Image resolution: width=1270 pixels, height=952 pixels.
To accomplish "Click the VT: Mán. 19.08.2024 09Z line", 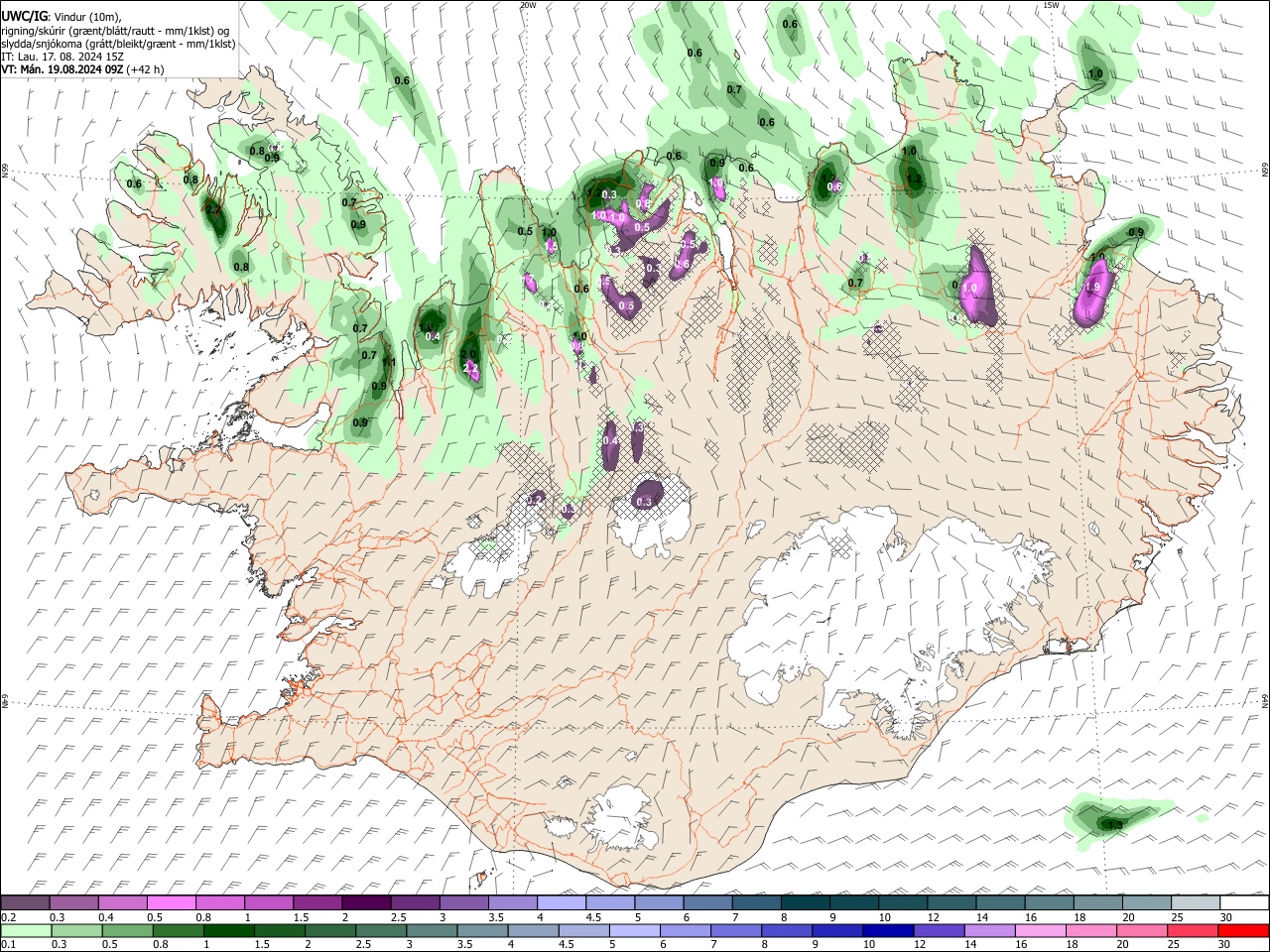I will pyautogui.click(x=62, y=69).
